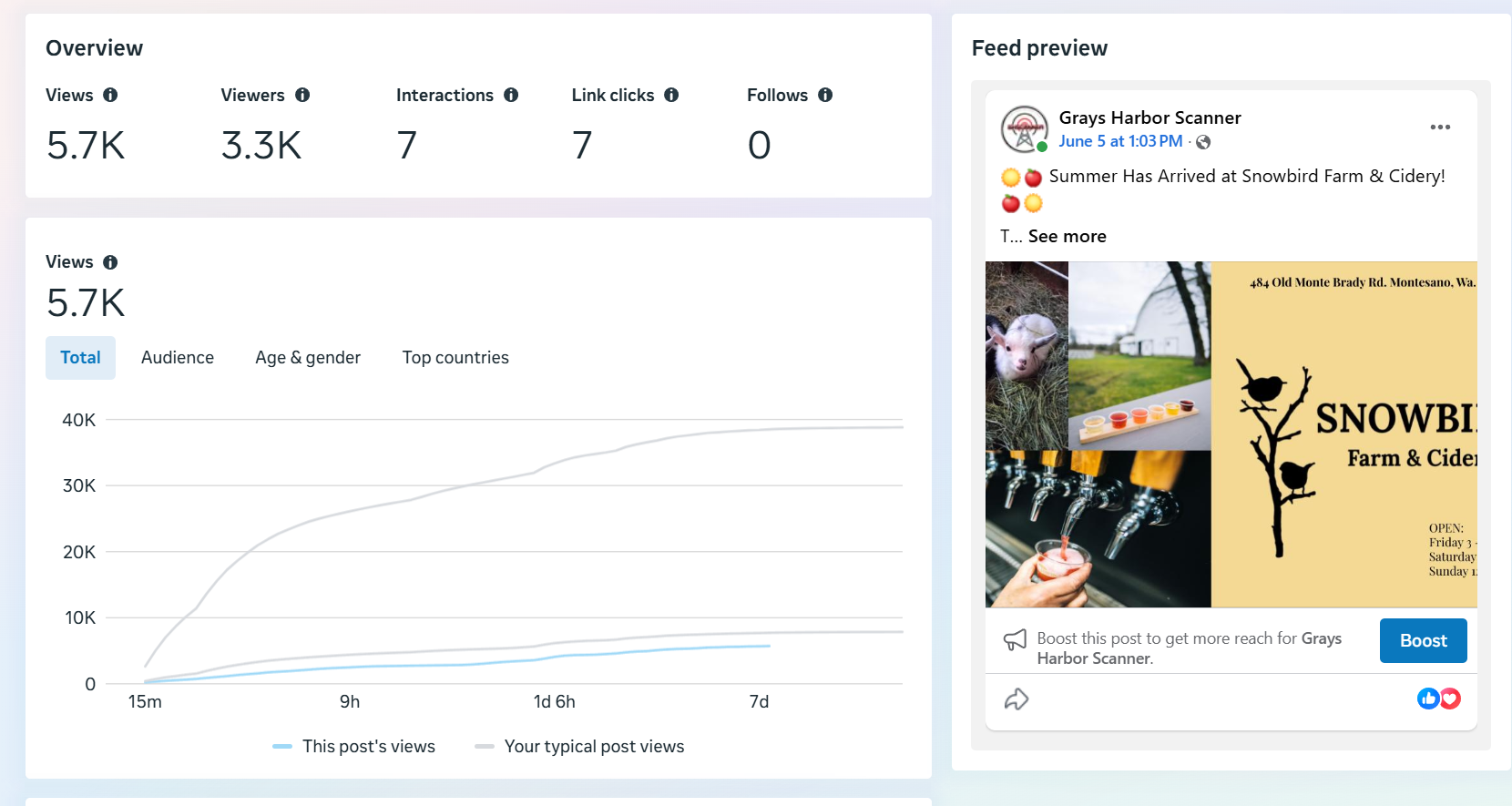The image size is (1512, 806).
Task: Click the info icon beside the Views chart heading
Action: [x=110, y=262]
